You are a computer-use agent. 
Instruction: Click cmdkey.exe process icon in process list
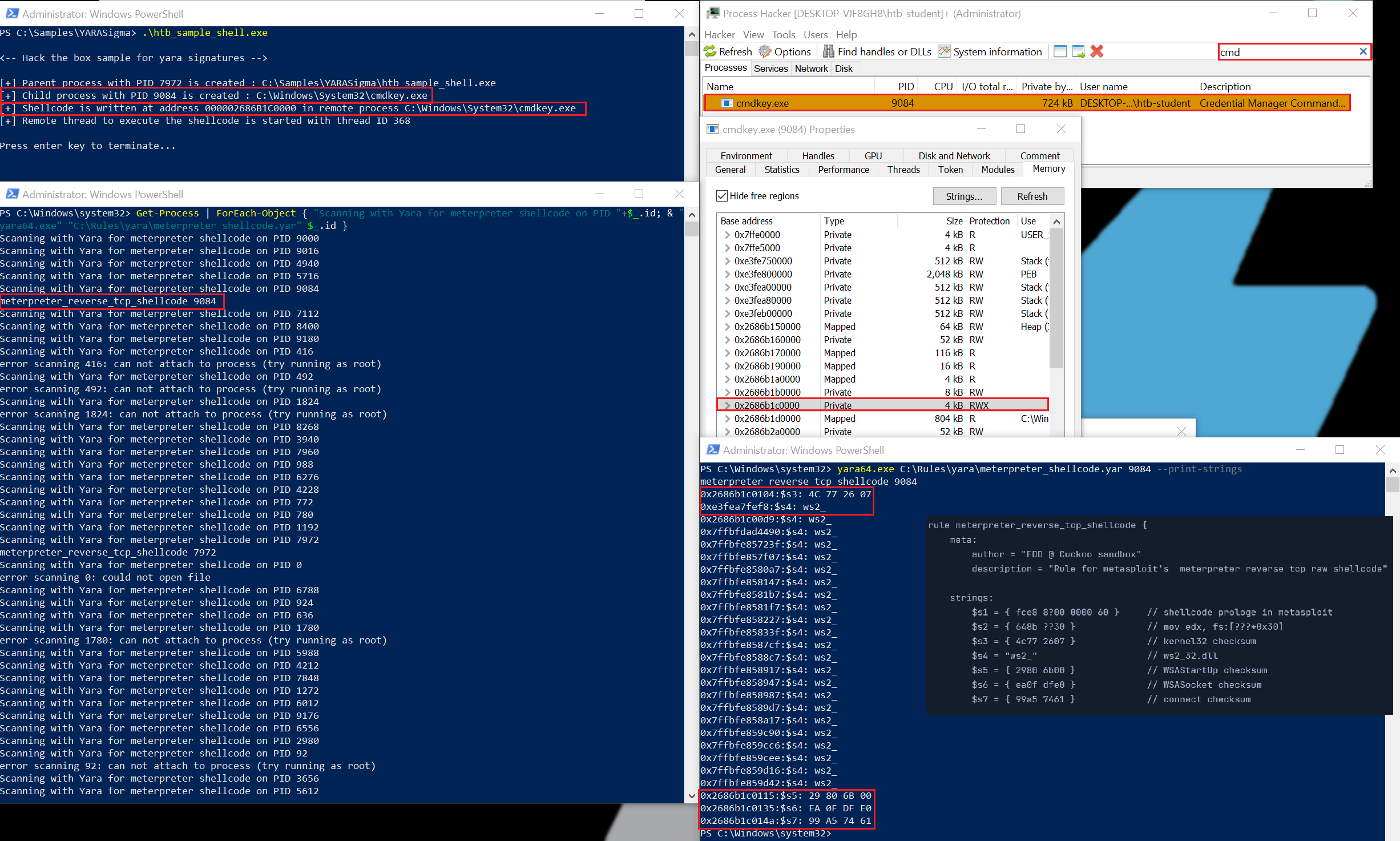[727, 103]
